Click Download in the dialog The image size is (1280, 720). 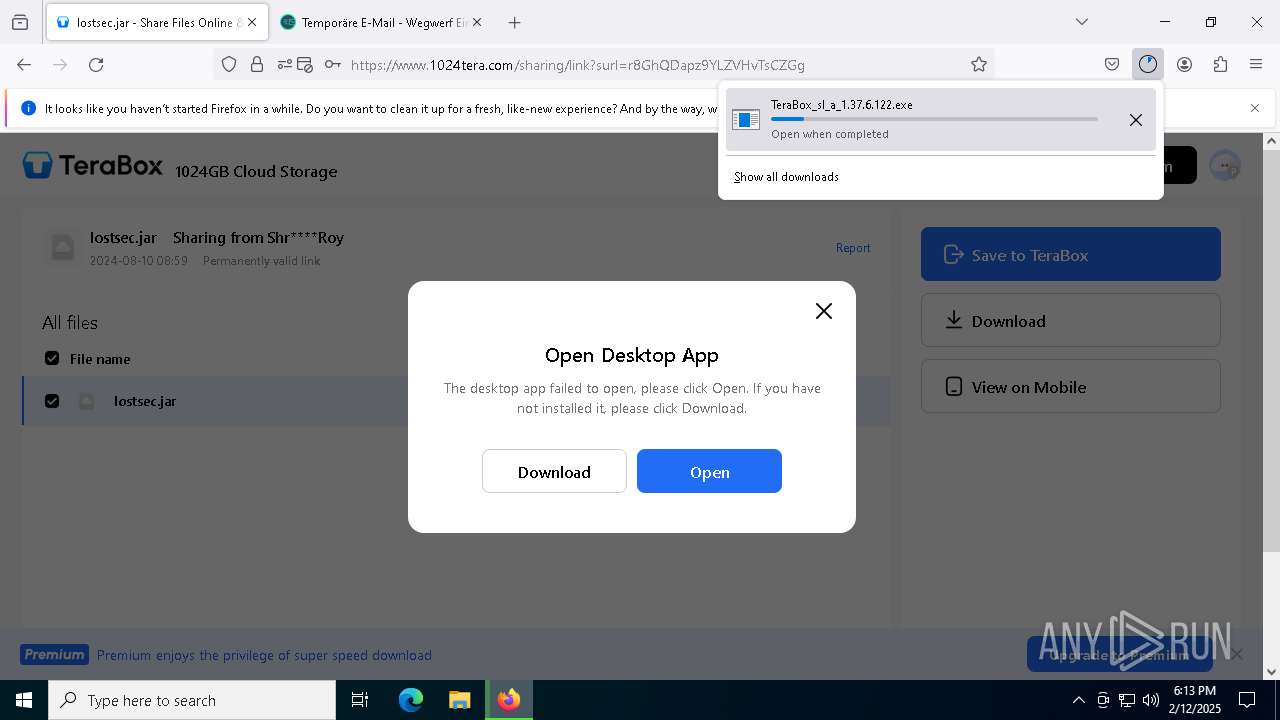pyautogui.click(x=554, y=471)
